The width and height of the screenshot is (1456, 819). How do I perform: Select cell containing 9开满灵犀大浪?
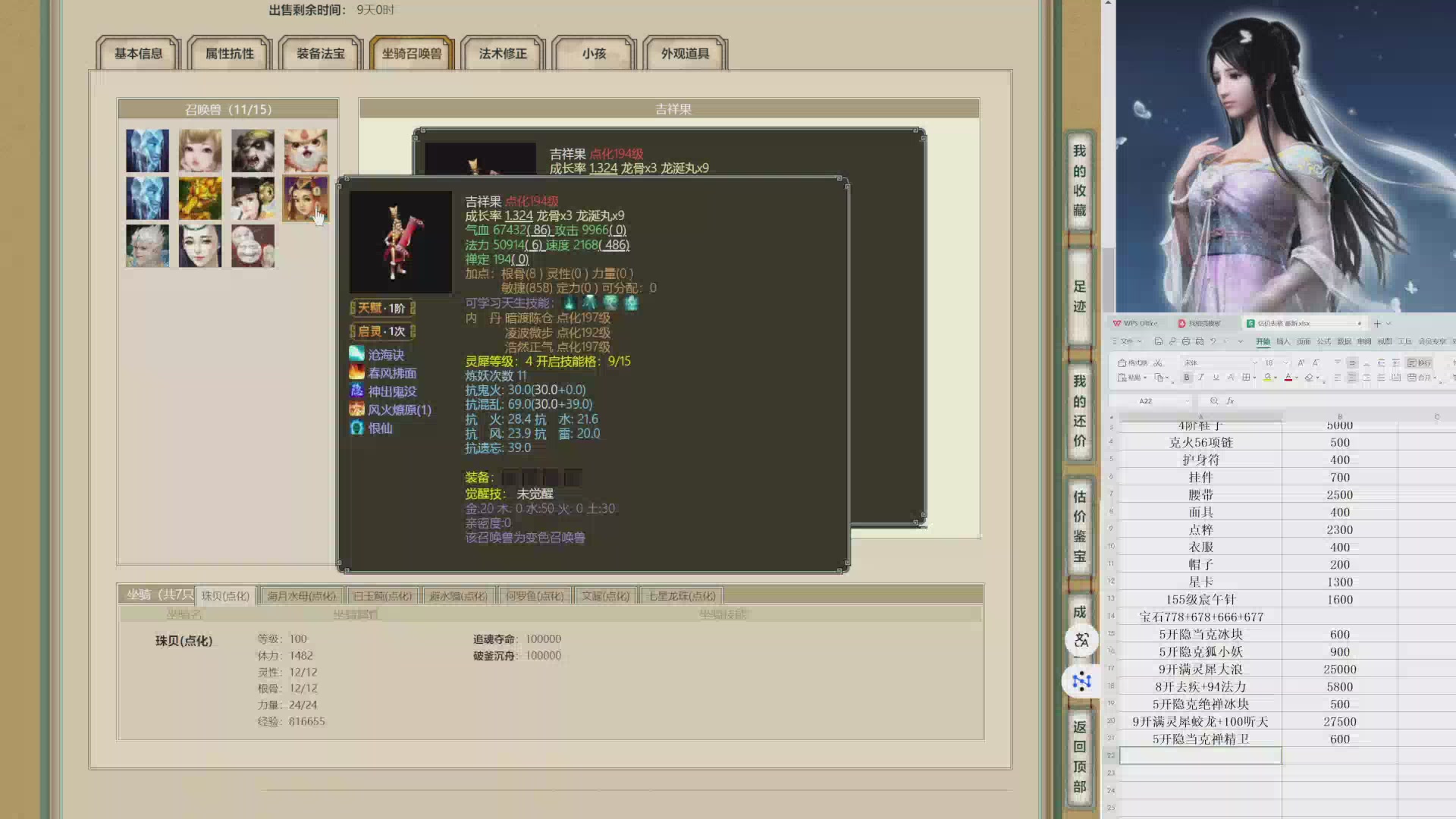(1200, 669)
